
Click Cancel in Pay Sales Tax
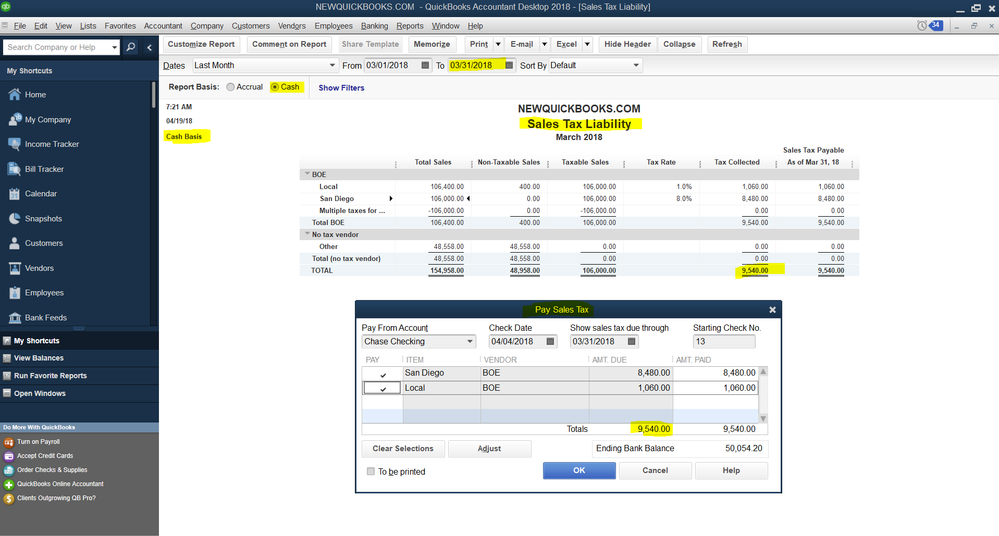655,470
